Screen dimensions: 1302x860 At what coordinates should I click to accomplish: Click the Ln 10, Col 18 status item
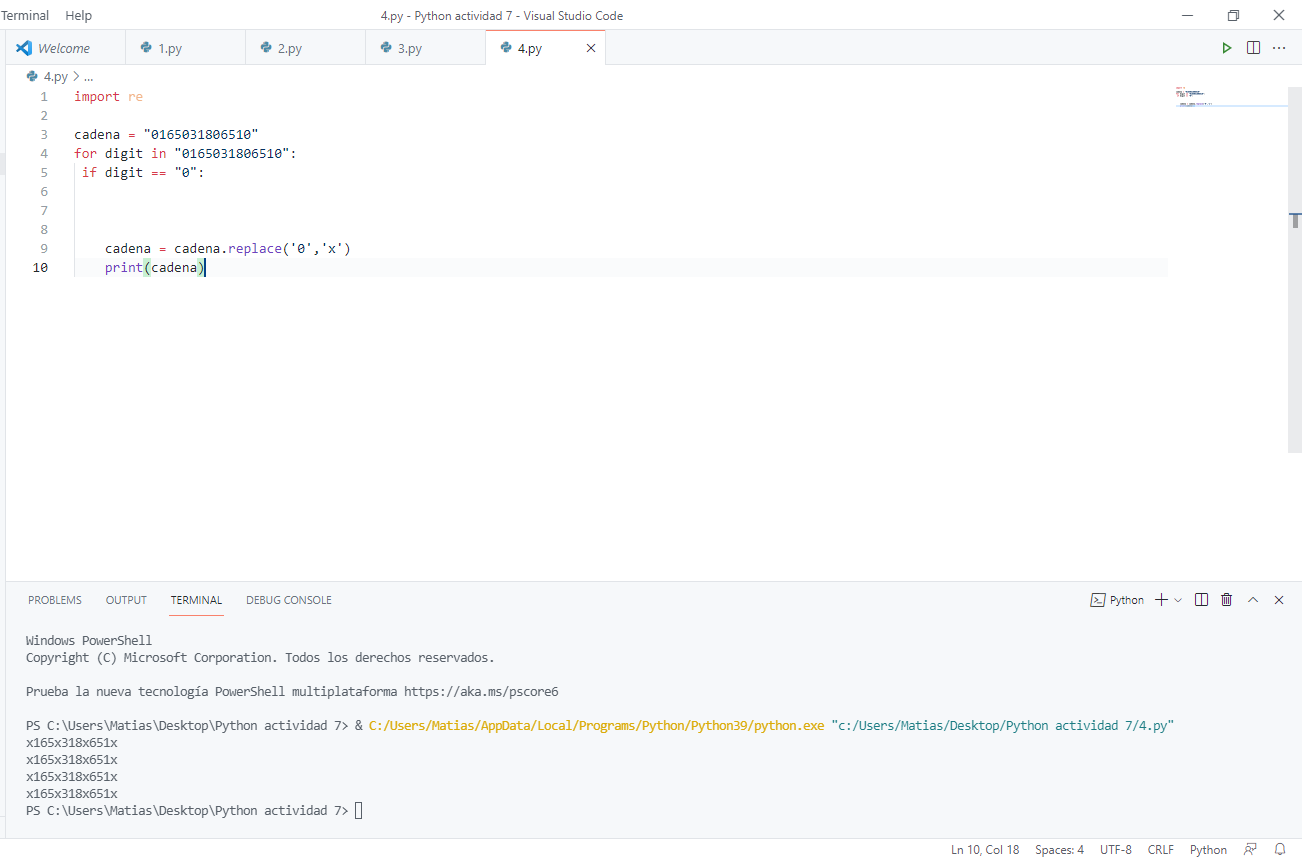[985, 850]
